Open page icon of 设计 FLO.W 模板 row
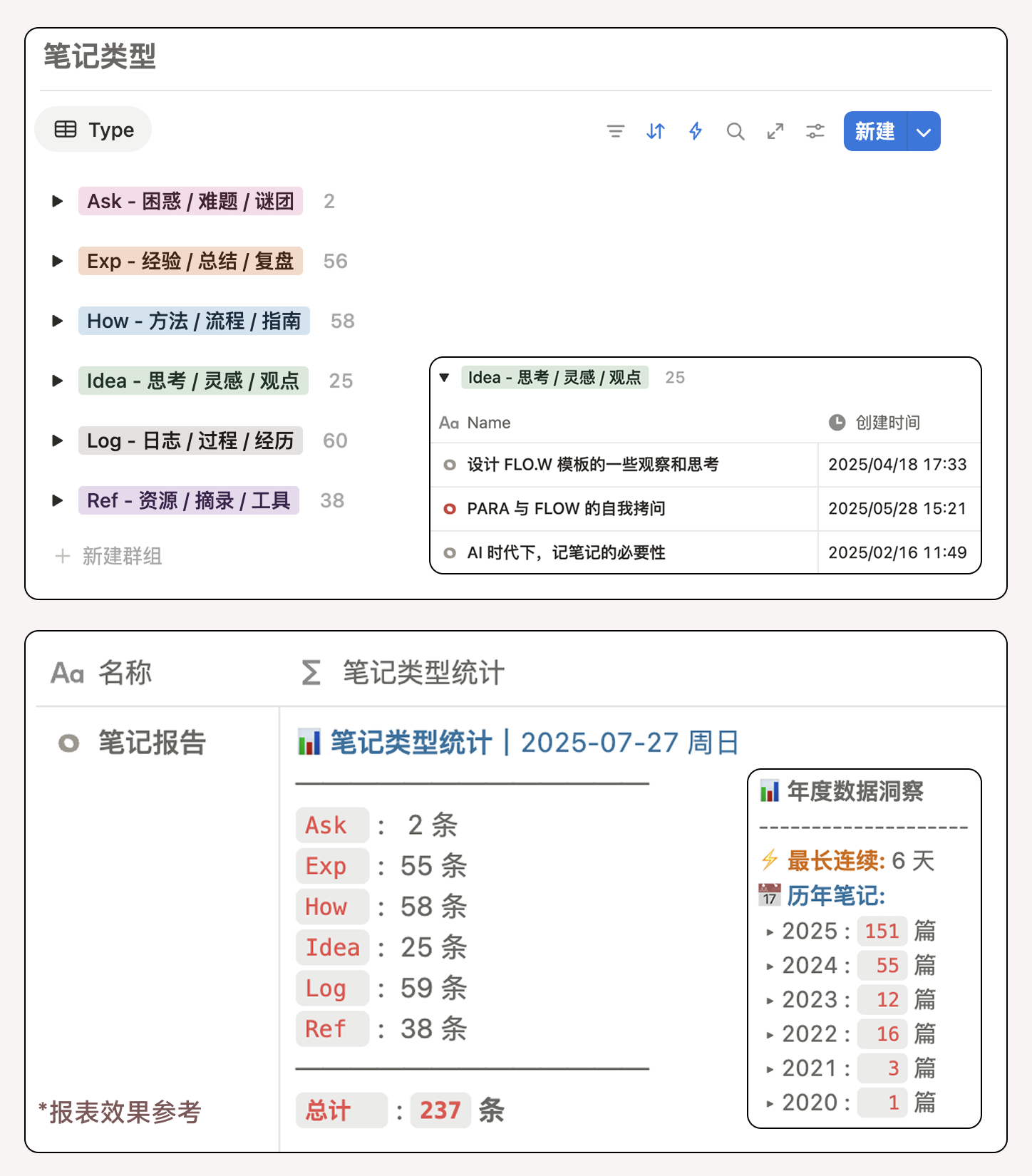The width and height of the screenshot is (1032, 1176). click(450, 465)
